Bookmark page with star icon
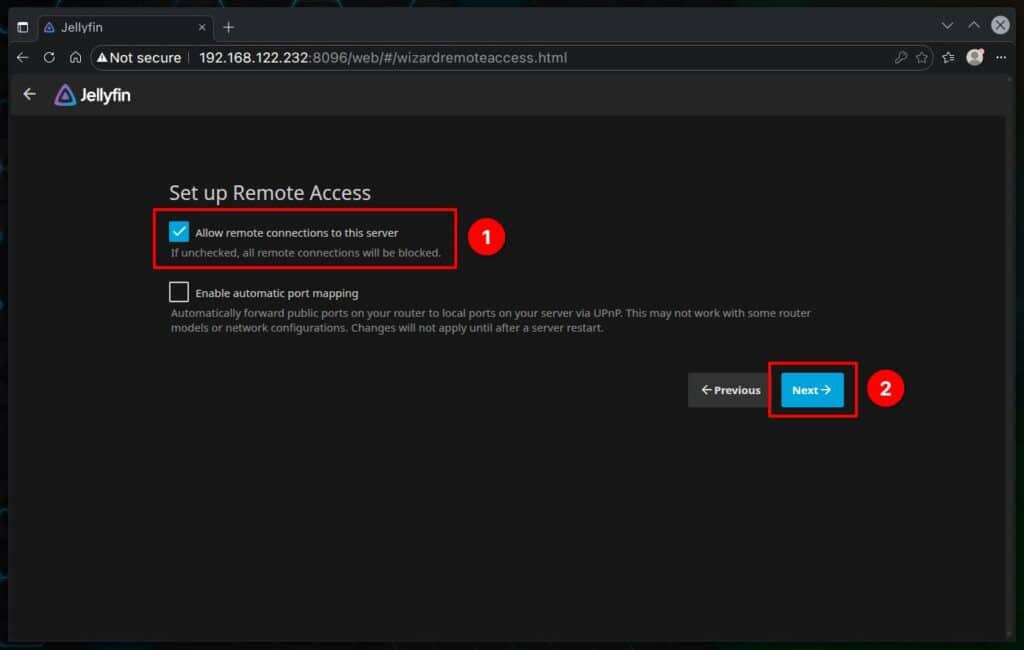The image size is (1024, 650). pos(921,58)
